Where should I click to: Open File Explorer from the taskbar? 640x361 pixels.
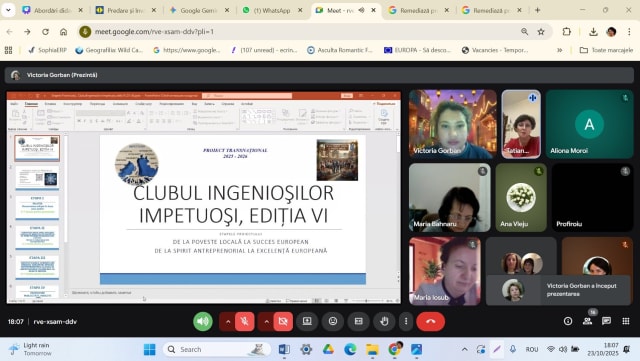372,350
